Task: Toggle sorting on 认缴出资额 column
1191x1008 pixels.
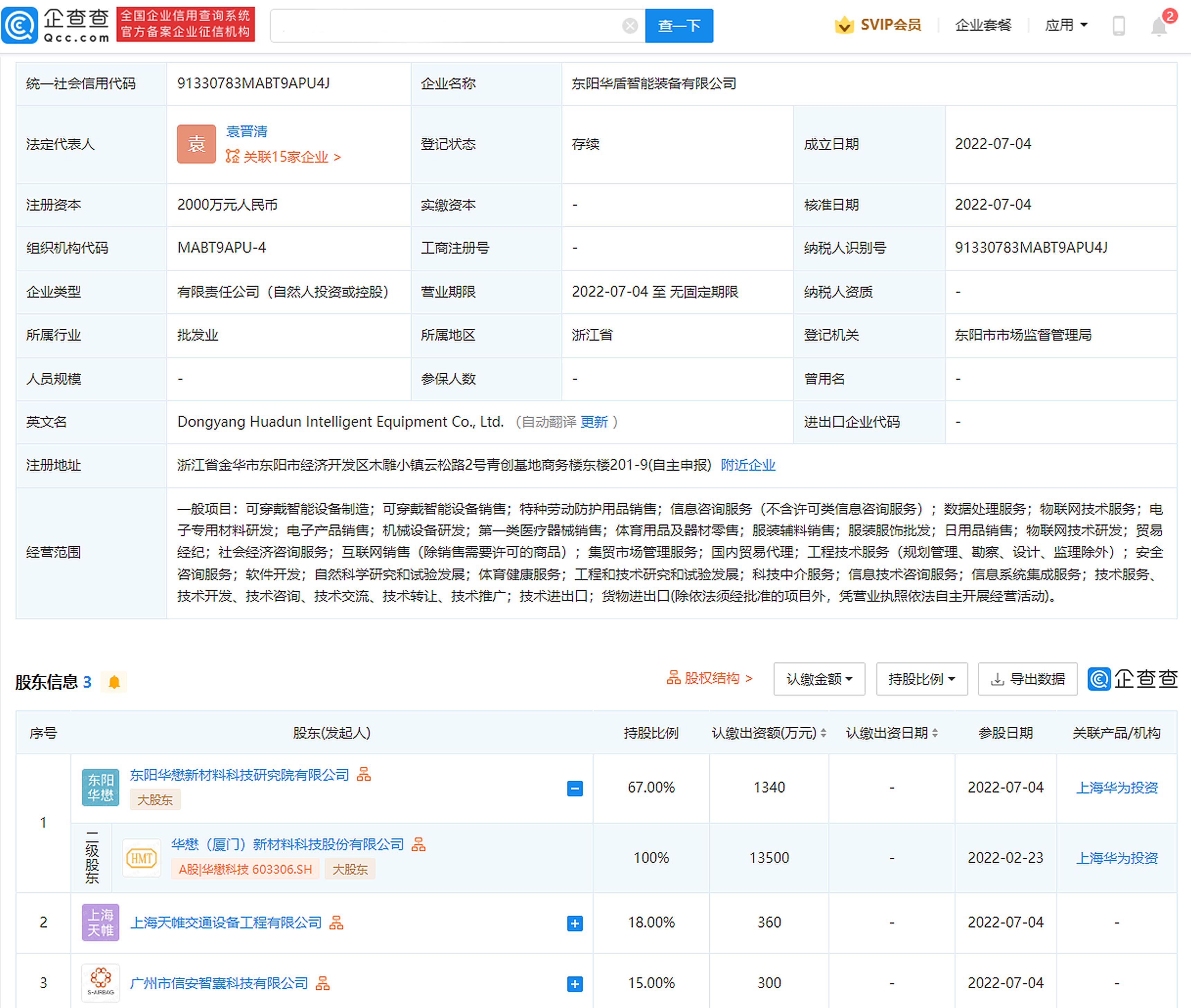Action: point(823,732)
